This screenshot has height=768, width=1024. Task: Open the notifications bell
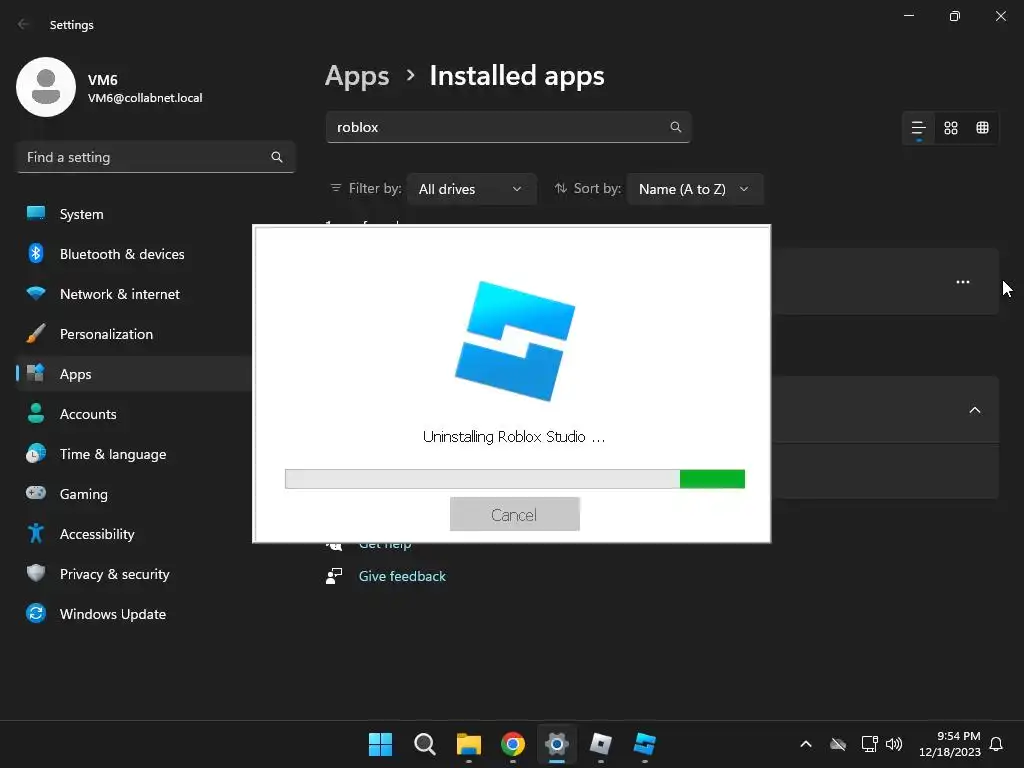point(997,744)
